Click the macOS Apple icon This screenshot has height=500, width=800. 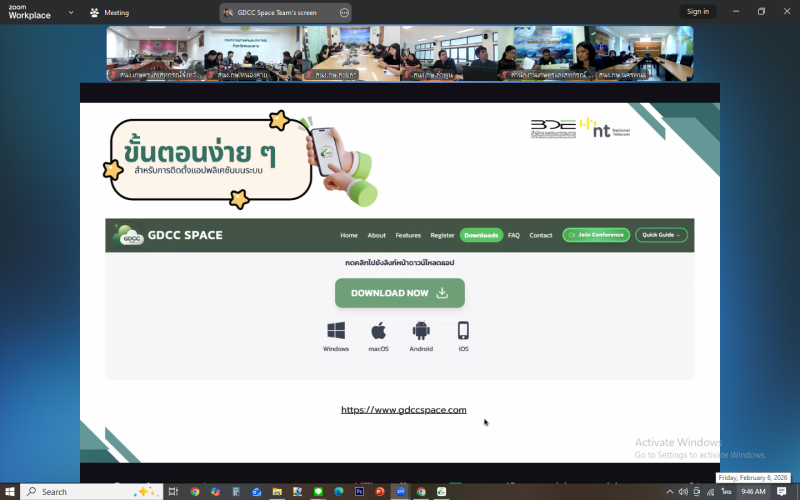pyautogui.click(x=378, y=331)
